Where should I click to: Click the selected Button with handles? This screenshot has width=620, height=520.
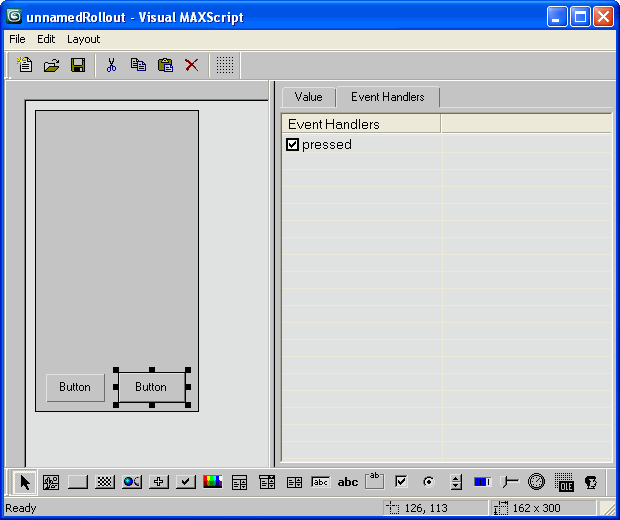click(x=151, y=387)
